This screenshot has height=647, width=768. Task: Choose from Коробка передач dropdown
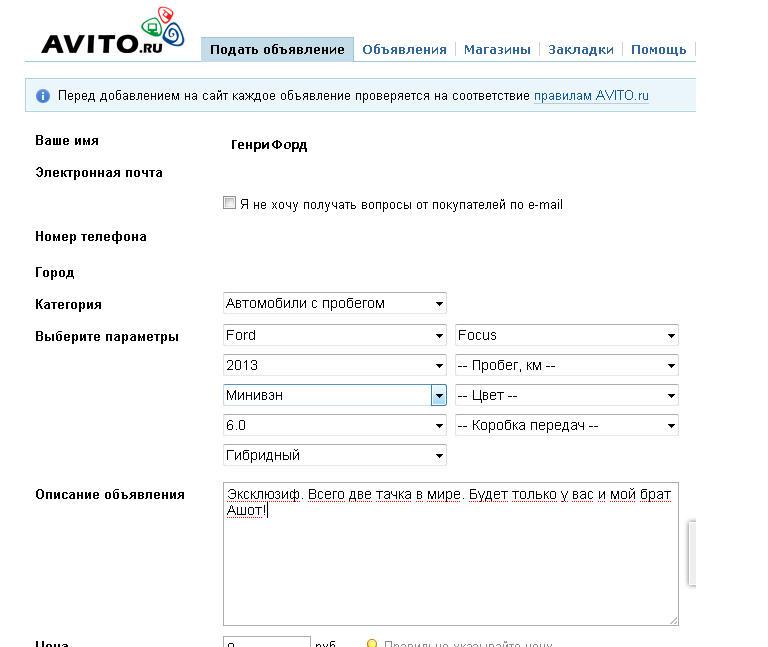click(x=567, y=425)
